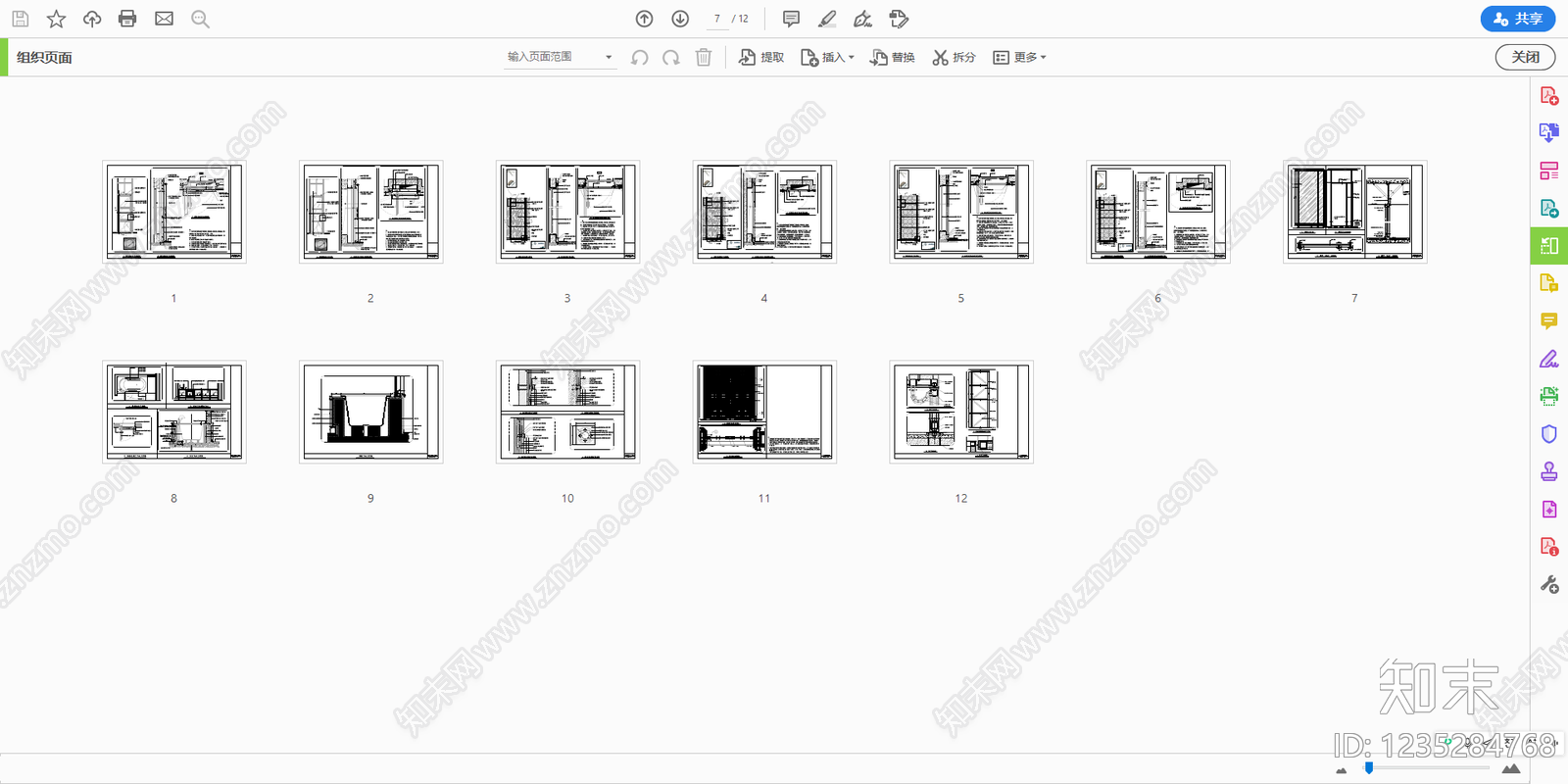Click the 提取 extract pages button
Screen dimensions: 1568x784
pos(761,58)
